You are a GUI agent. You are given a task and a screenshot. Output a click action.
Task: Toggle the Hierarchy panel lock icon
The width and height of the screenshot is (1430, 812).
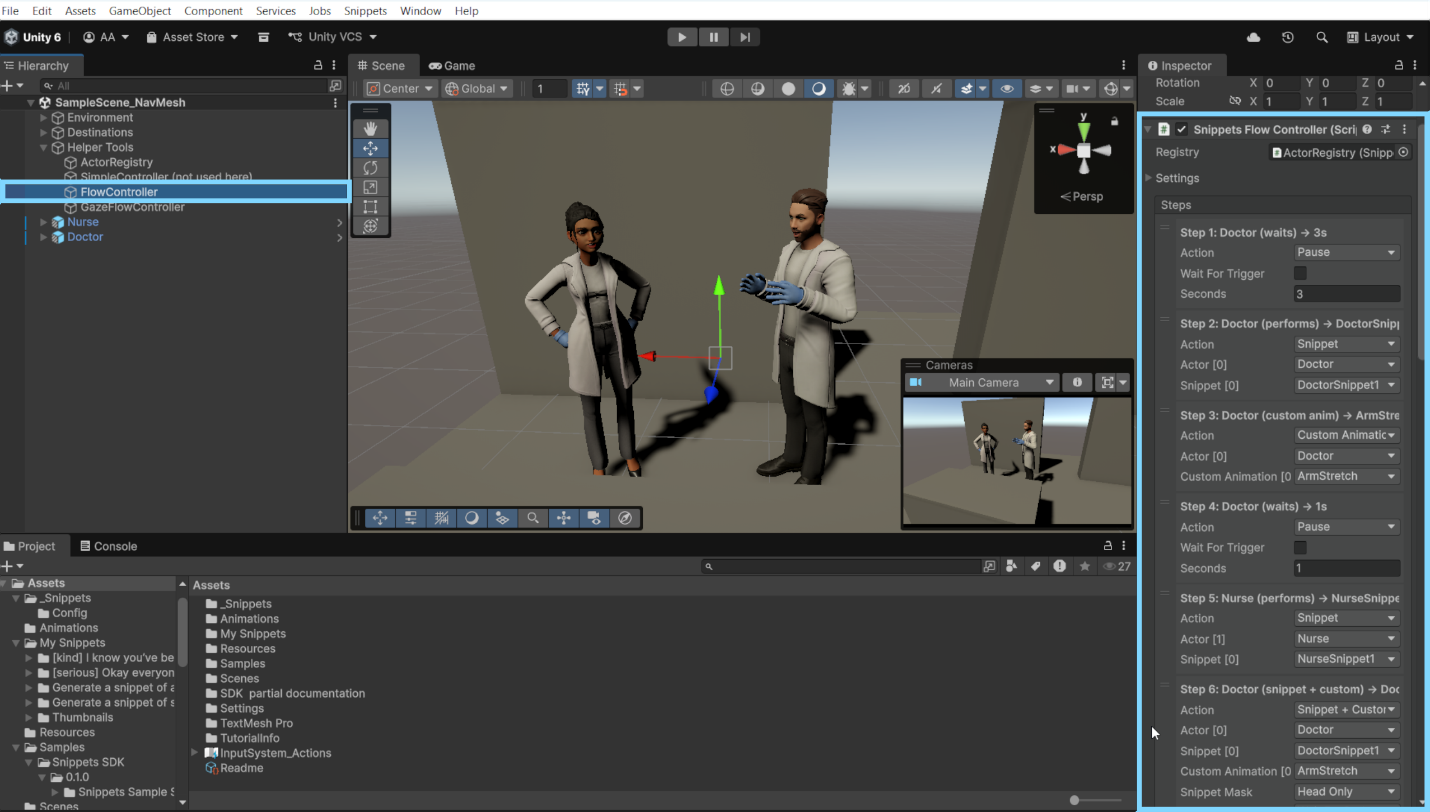(x=319, y=65)
